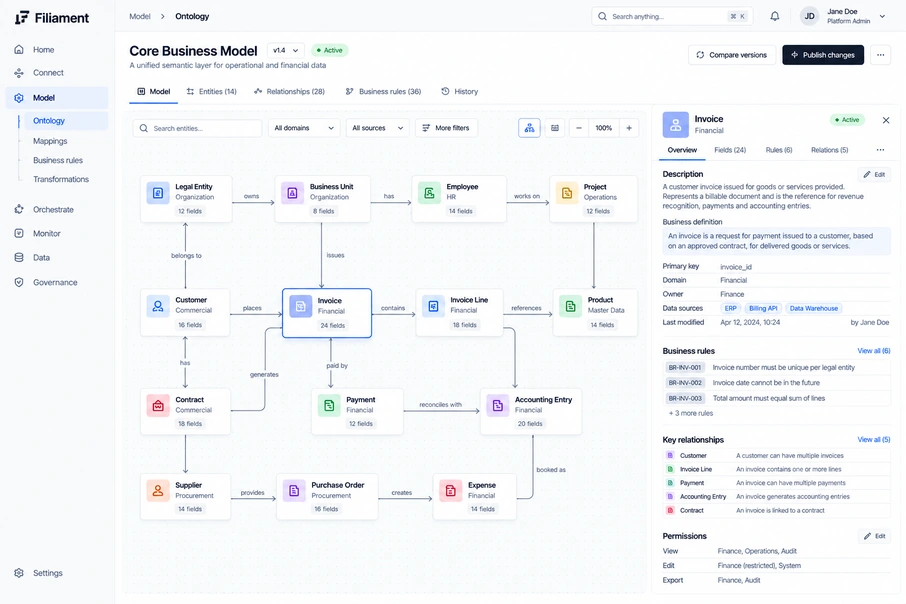
Task: Open the v1.4 version dropdown
Action: (285, 50)
